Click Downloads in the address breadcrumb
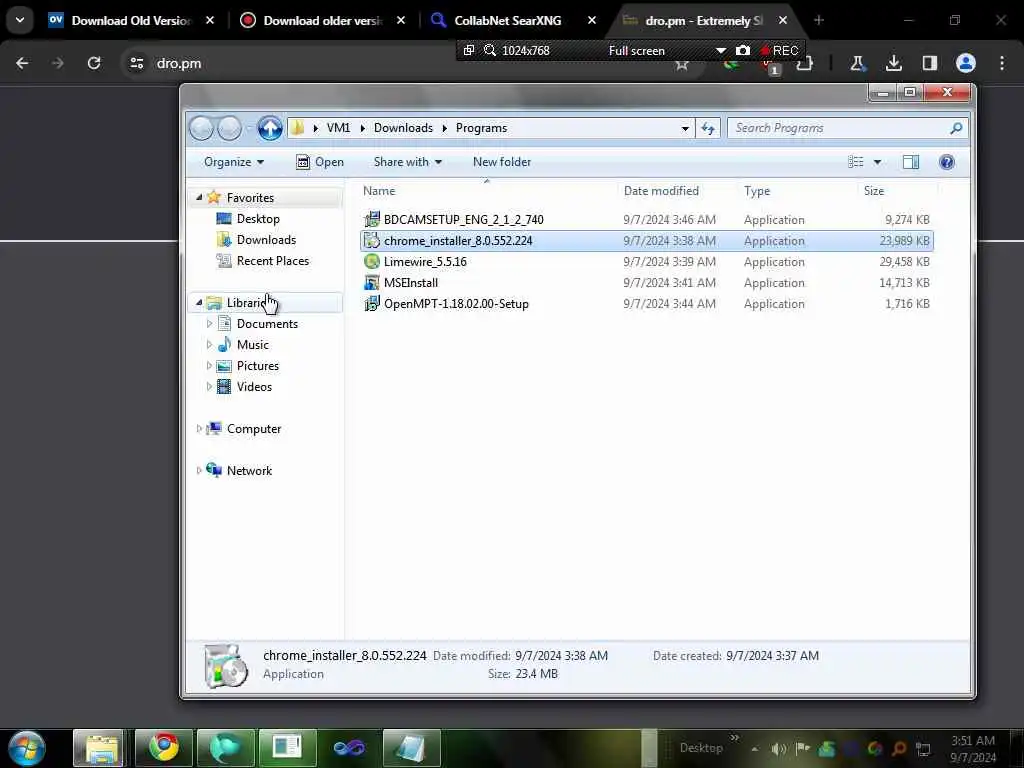The image size is (1024, 768). (403, 128)
